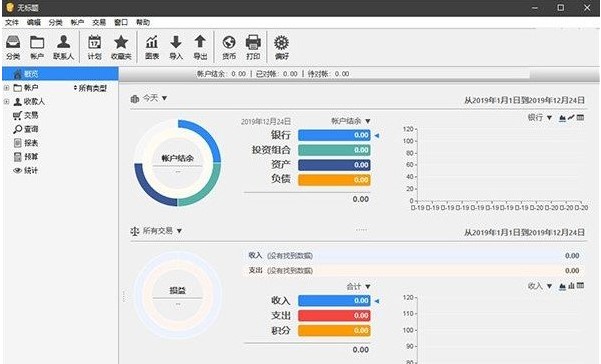Image resolution: width=601 pixels, height=364 pixels.
Task: Switch 银行 chart to line graph icon
Action: (571, 118)
